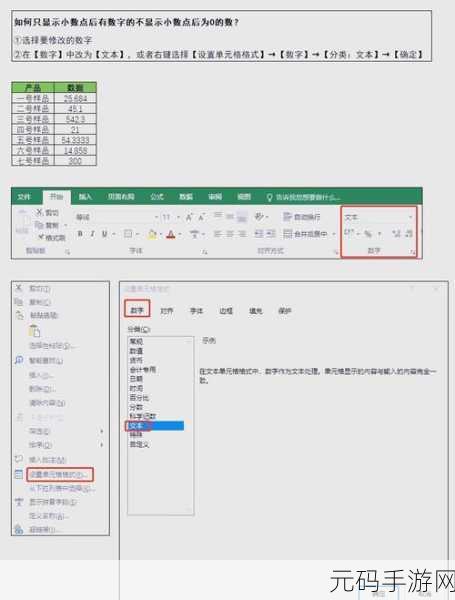455x600 pixels.
Task: Click the percent style icon in number group
Action: pos(368,233)
